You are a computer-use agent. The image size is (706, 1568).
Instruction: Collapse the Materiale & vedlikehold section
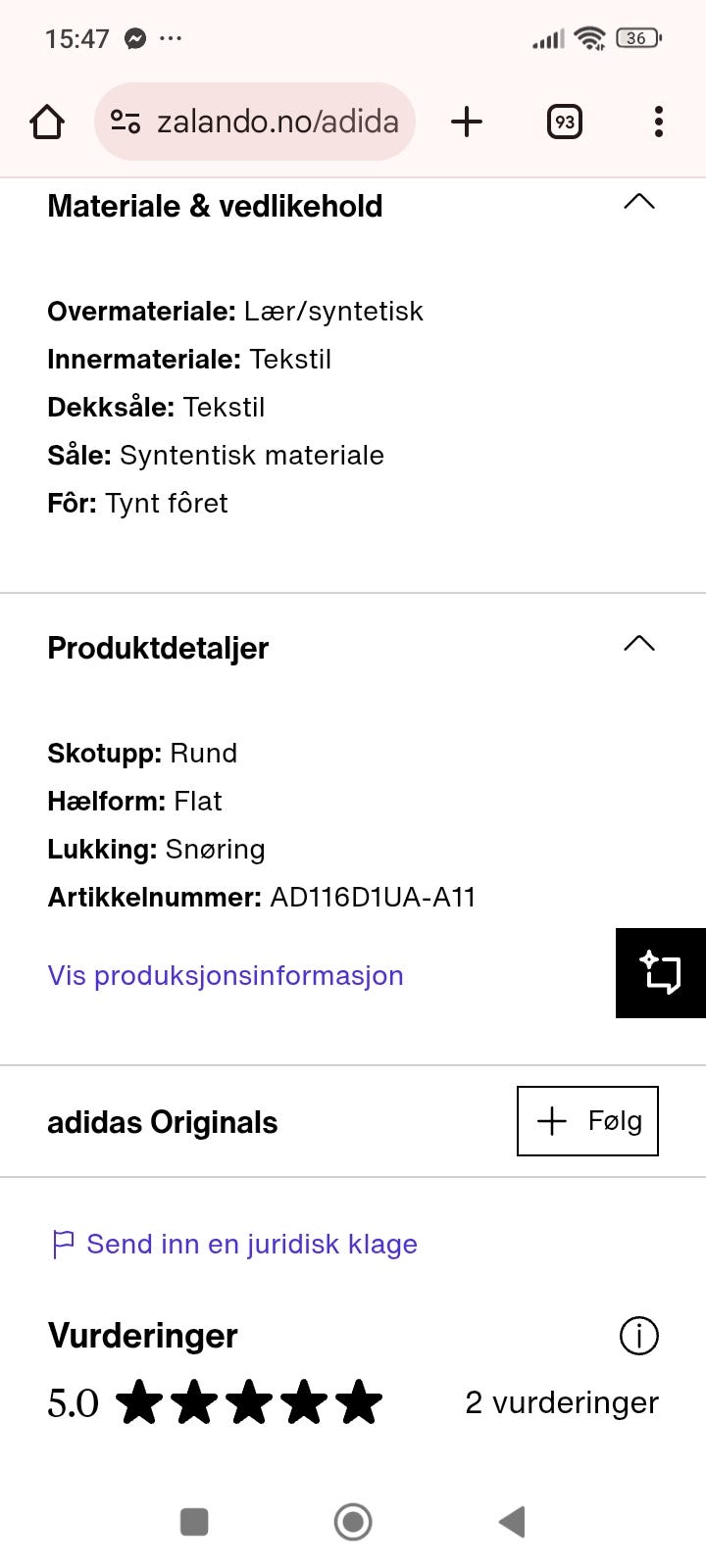click(x=638, y=203)
